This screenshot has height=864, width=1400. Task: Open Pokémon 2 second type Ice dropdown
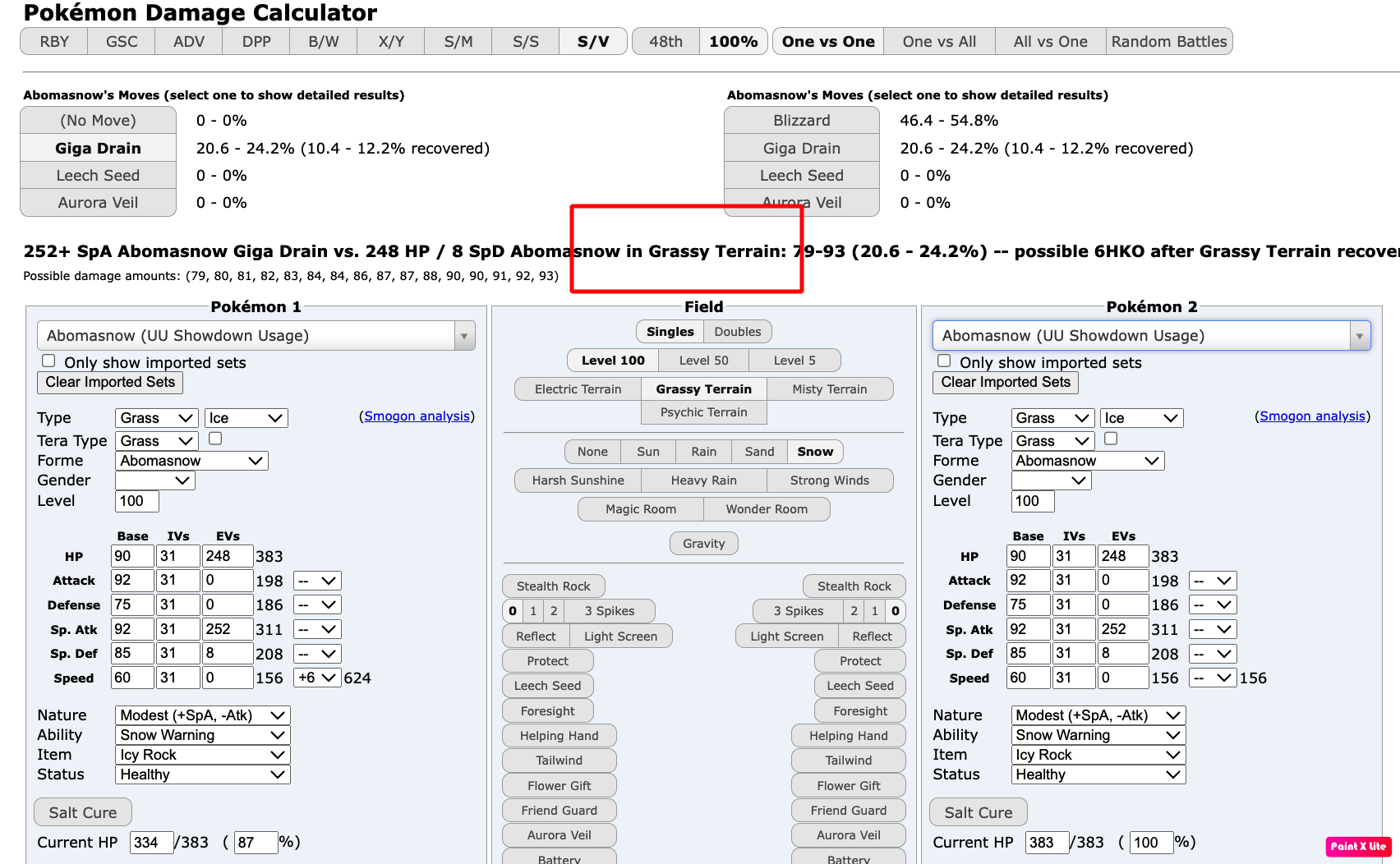[1142, 418]
